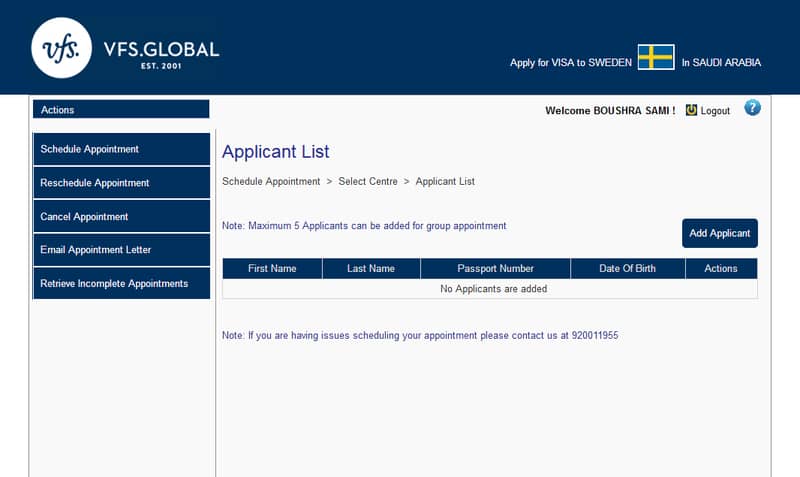Click the Applicant List page heading
The width and height of the screenshot is (800, 477).
click(276, 152)
